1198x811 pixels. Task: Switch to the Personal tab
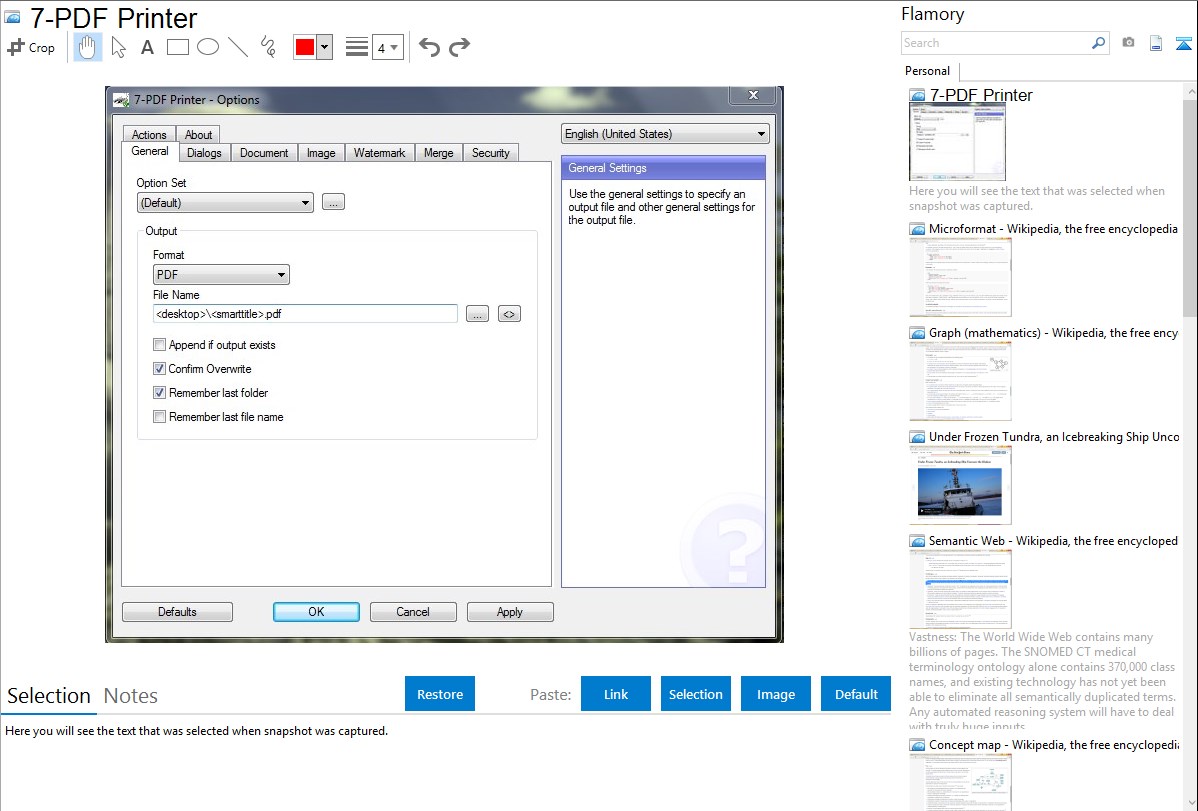[x=928, y=71]
